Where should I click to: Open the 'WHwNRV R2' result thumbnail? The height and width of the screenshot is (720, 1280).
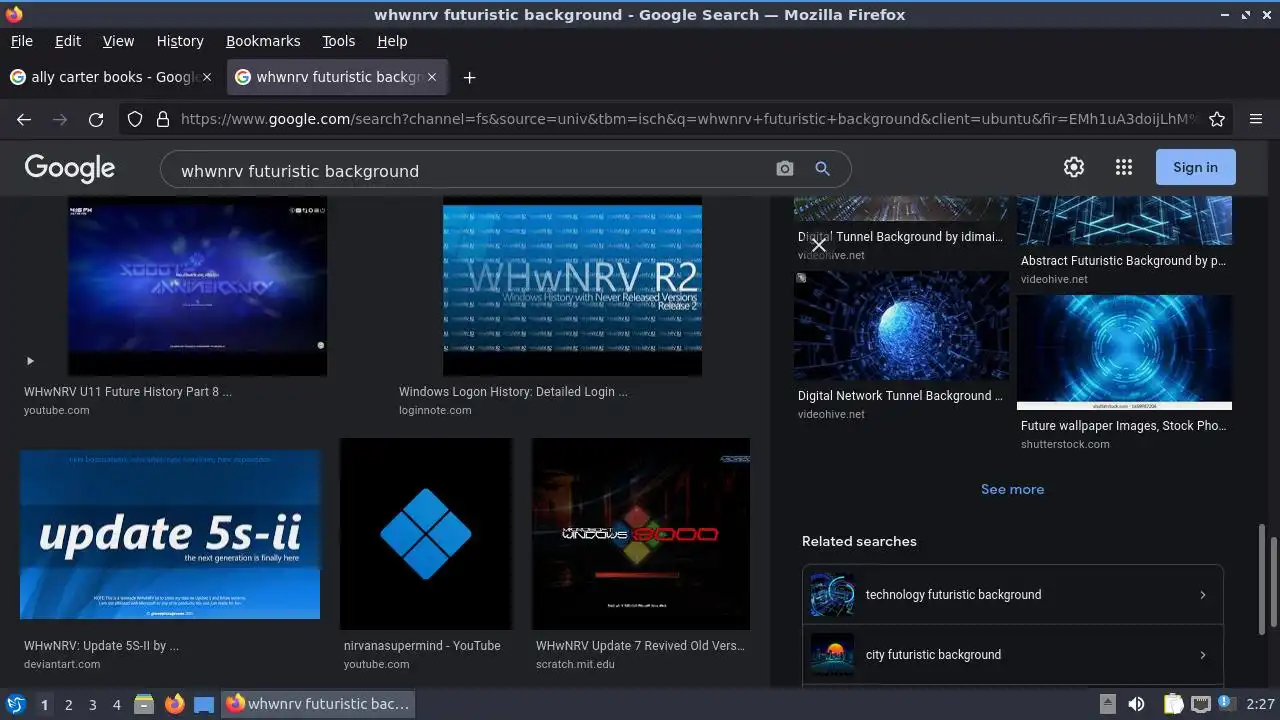point(572,286)
